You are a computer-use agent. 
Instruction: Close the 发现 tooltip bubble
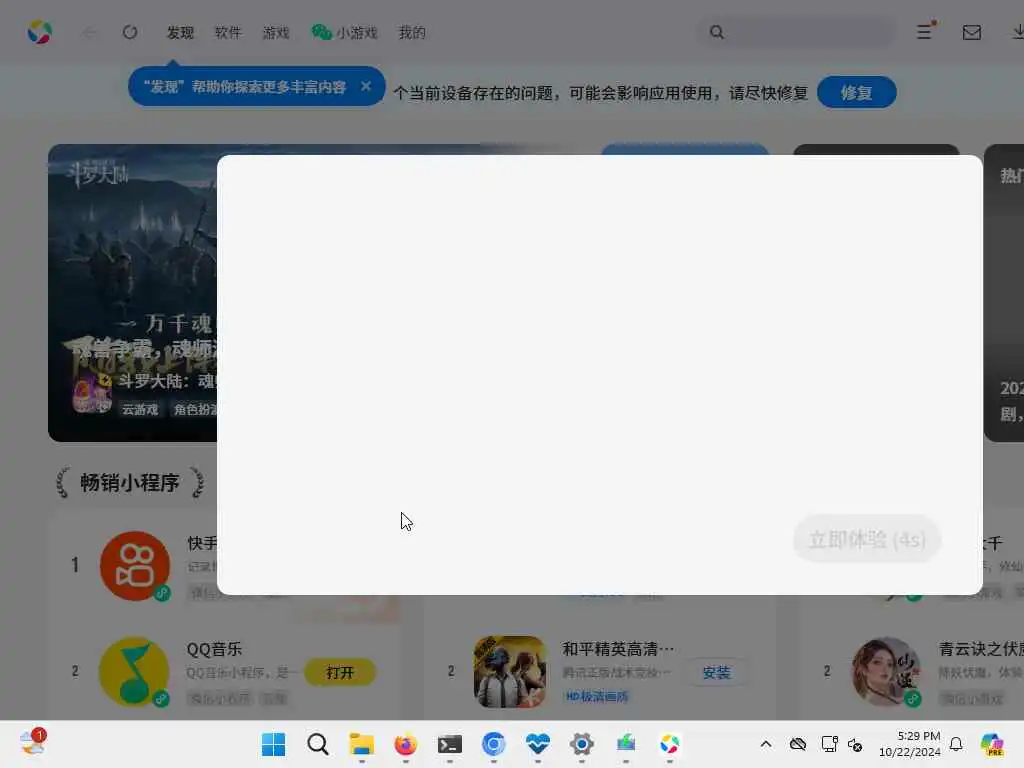366,86
